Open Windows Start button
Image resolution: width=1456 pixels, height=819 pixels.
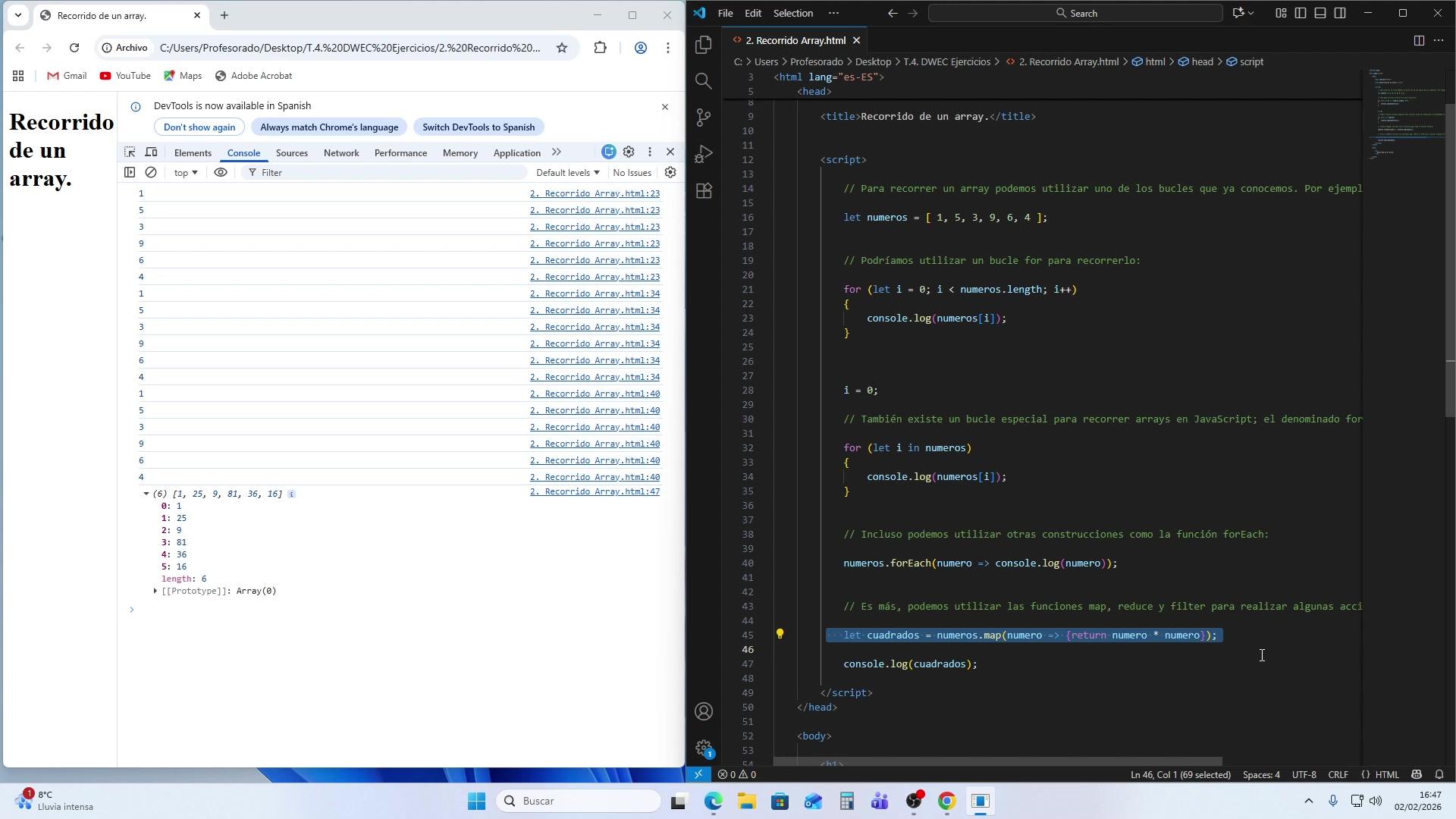(x=476, y=801)
